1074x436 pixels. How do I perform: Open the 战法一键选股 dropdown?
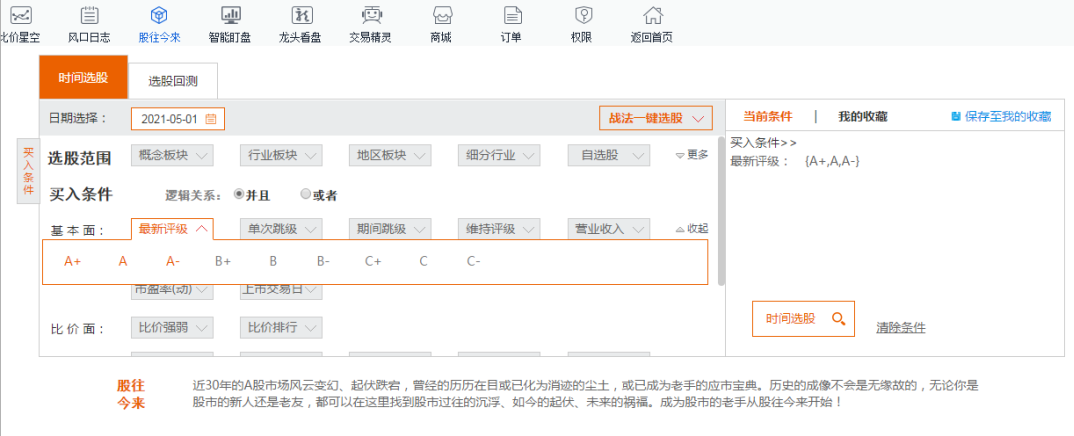point(655,118)
